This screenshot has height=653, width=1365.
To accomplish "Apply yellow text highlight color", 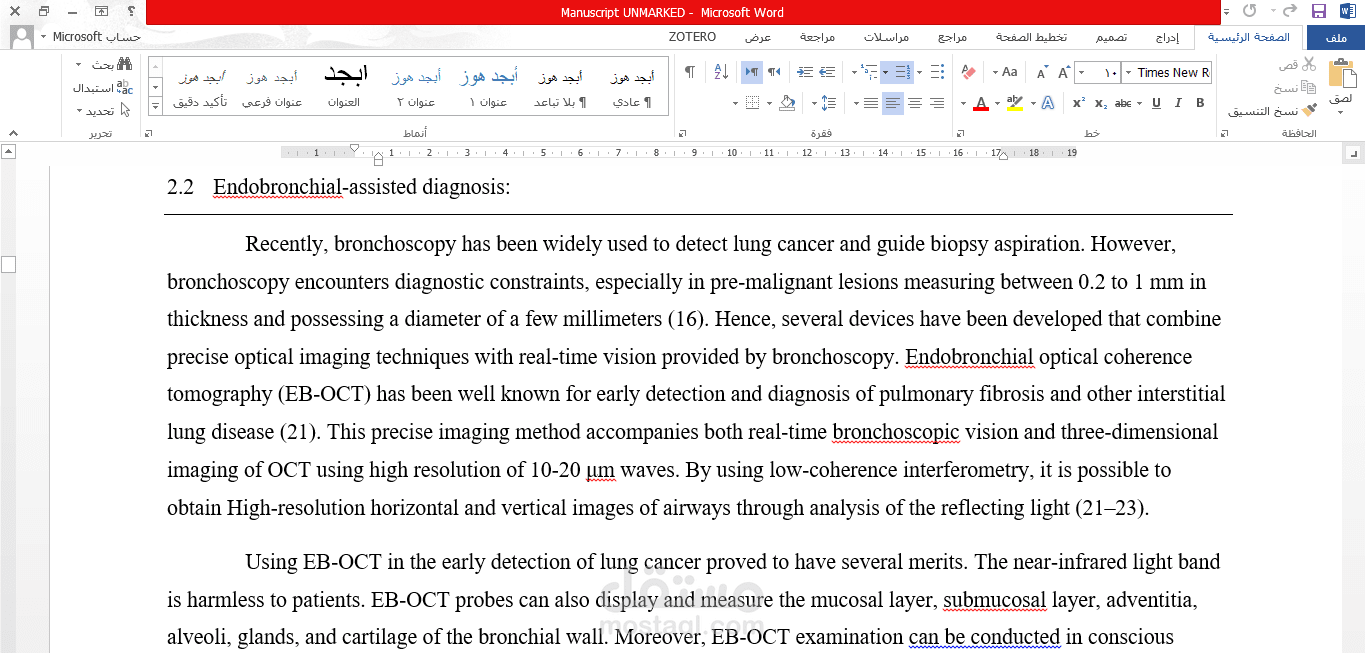I will [x=1015, y=103].
